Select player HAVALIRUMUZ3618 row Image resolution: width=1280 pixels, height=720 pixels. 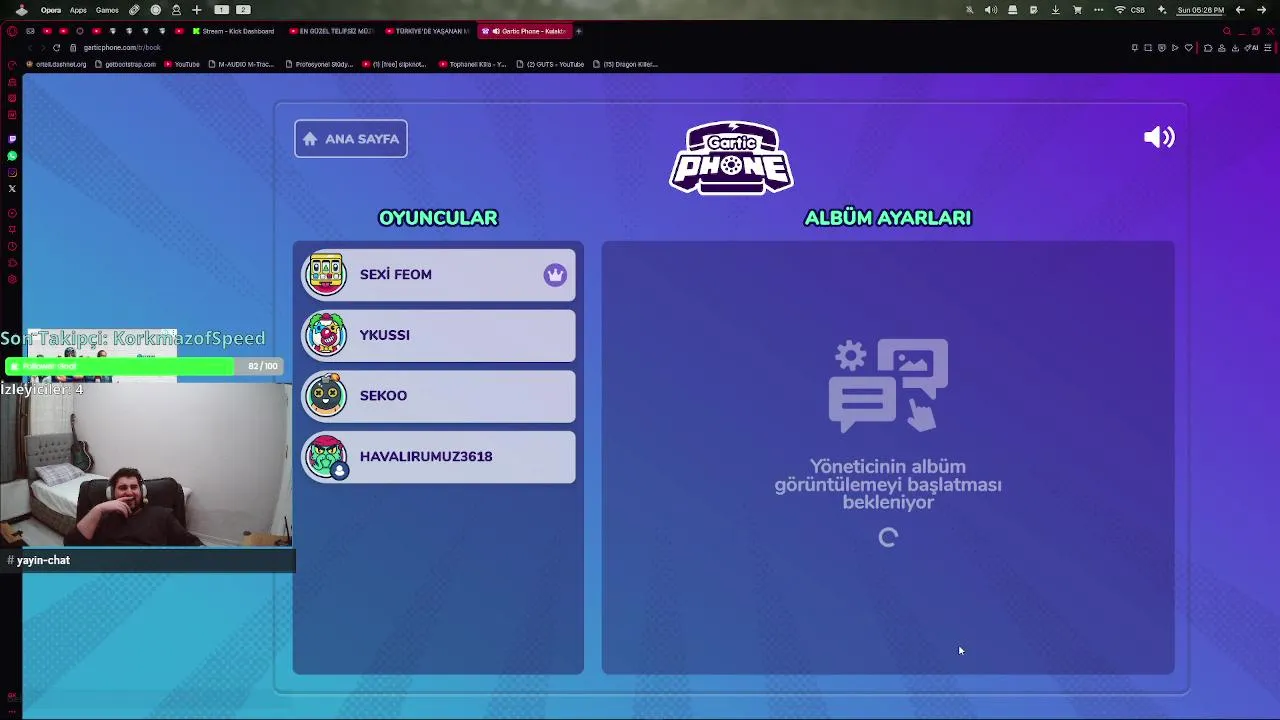point(439,457)
